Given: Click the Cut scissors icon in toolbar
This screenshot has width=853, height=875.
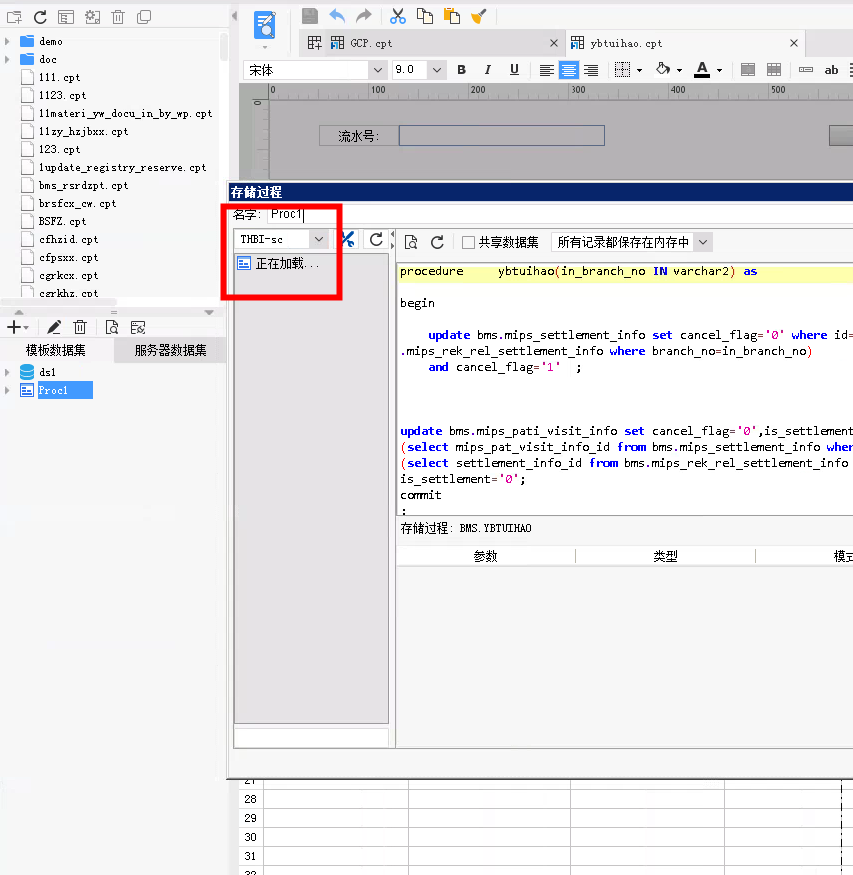Looking at the screenshot, I should [397, 16].
